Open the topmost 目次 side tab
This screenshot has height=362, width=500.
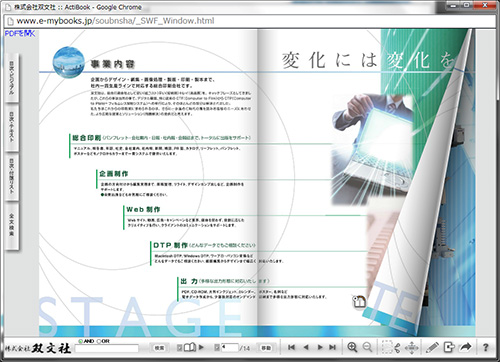pyautogui.click(x=12, y=78)
